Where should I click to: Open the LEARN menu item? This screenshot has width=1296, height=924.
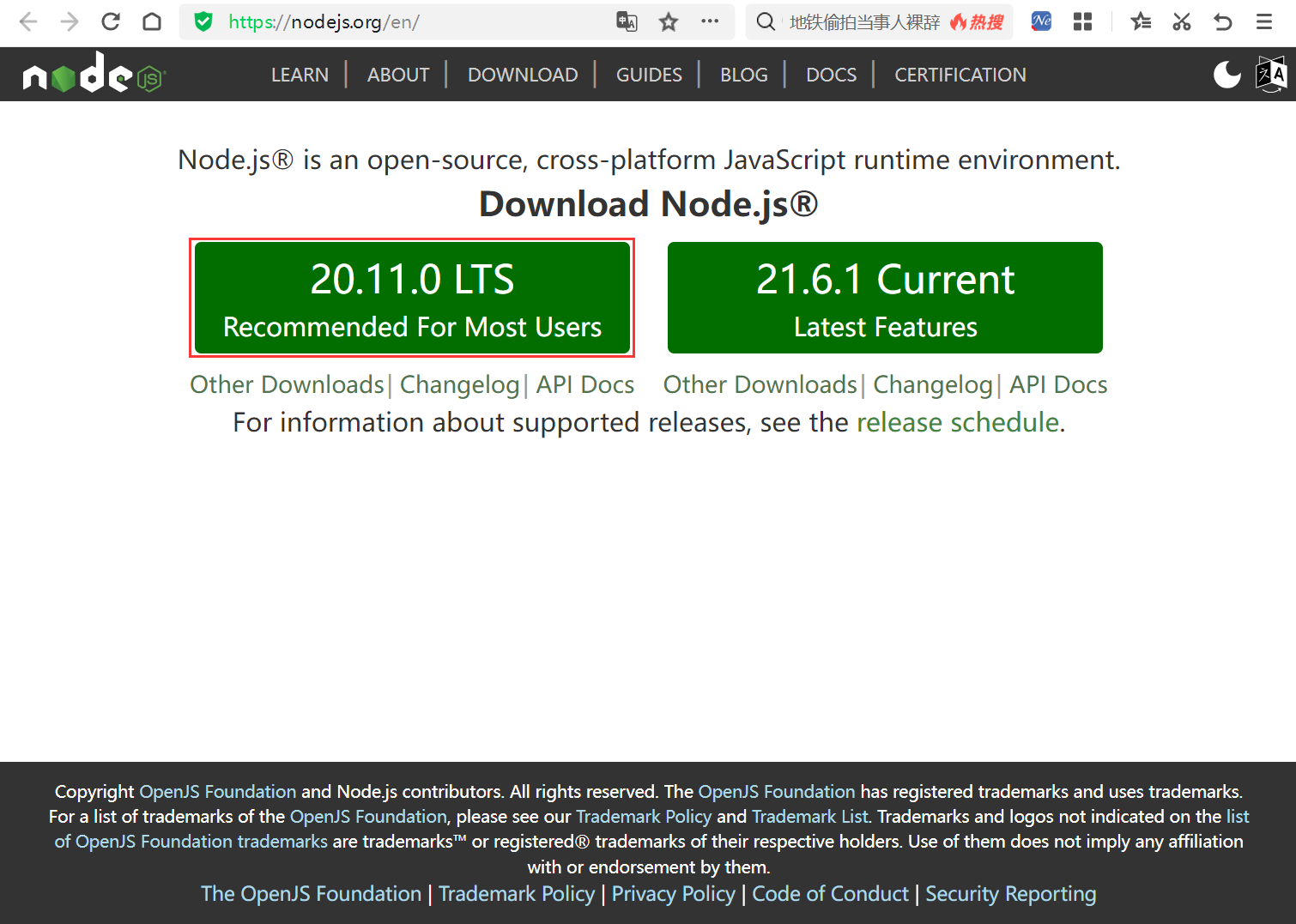300,75
